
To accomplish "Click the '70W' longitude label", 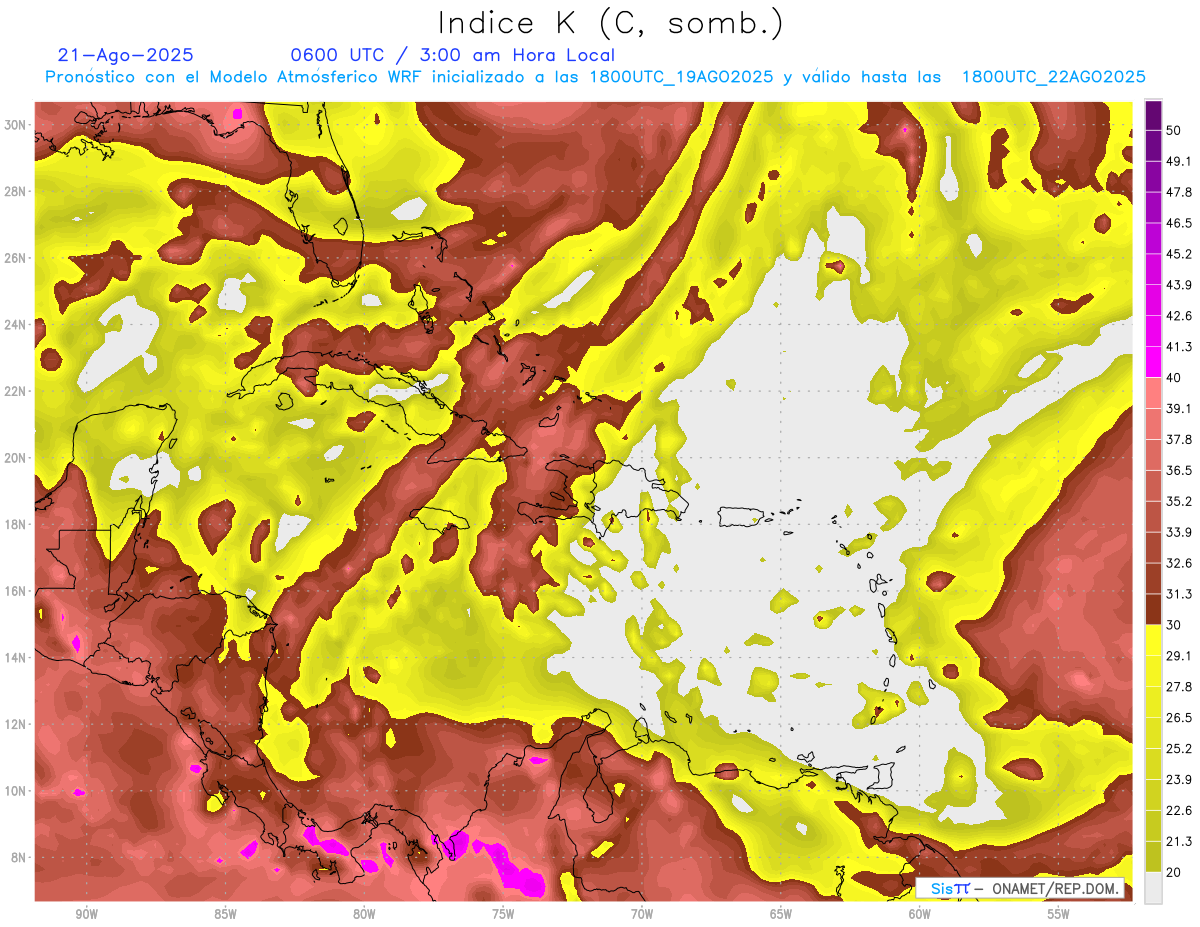I will point(642,913).
